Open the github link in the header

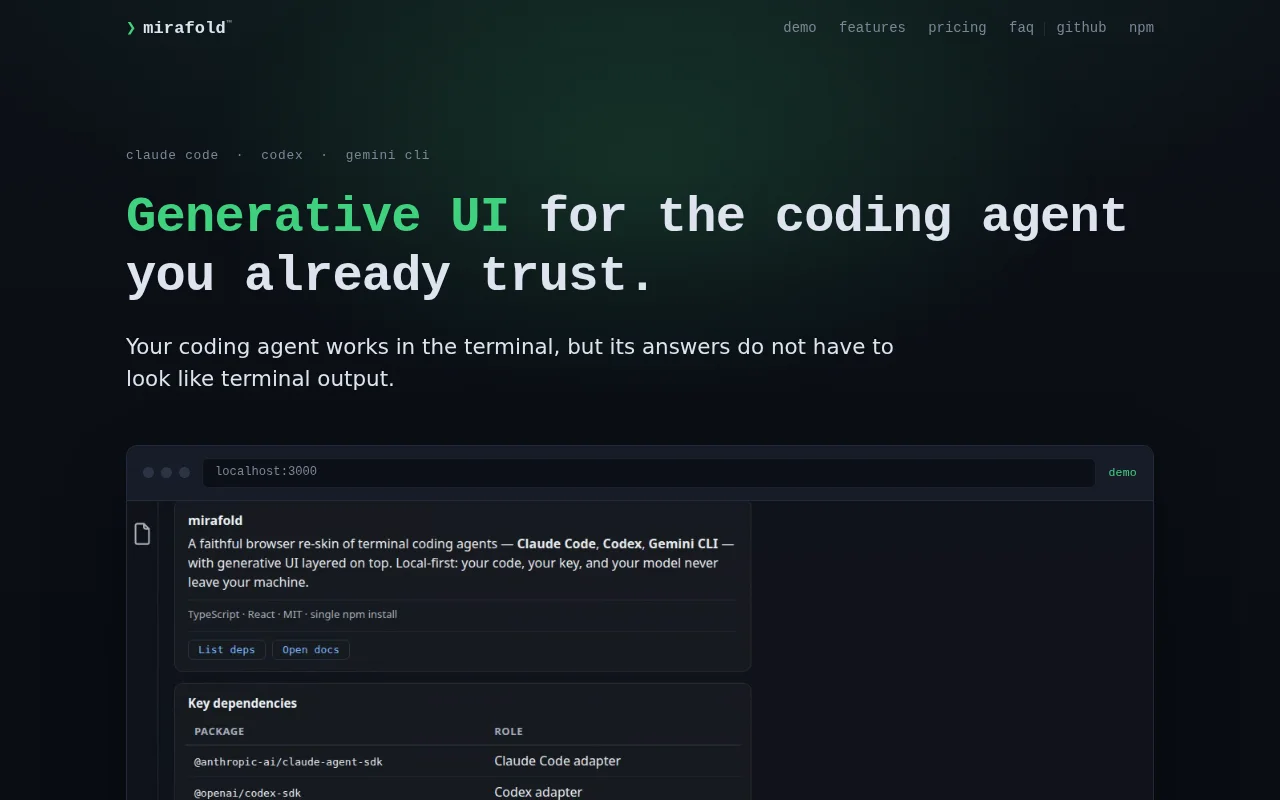coord(1081,28)
